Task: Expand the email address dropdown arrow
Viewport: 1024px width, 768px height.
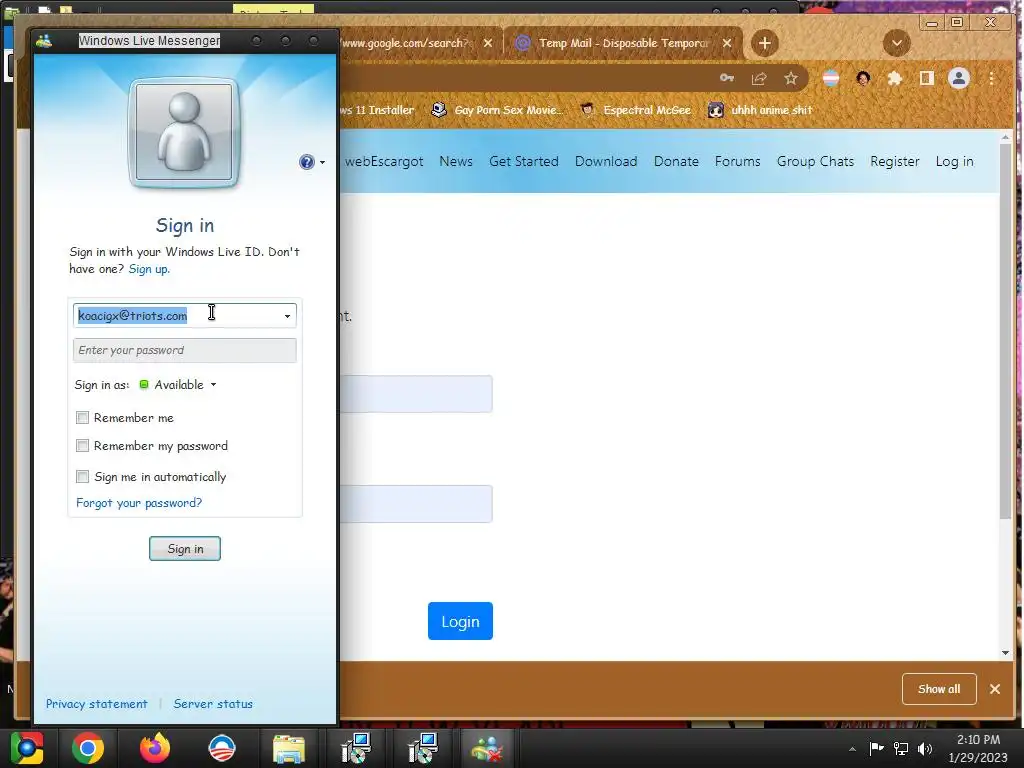Action: 287,316
